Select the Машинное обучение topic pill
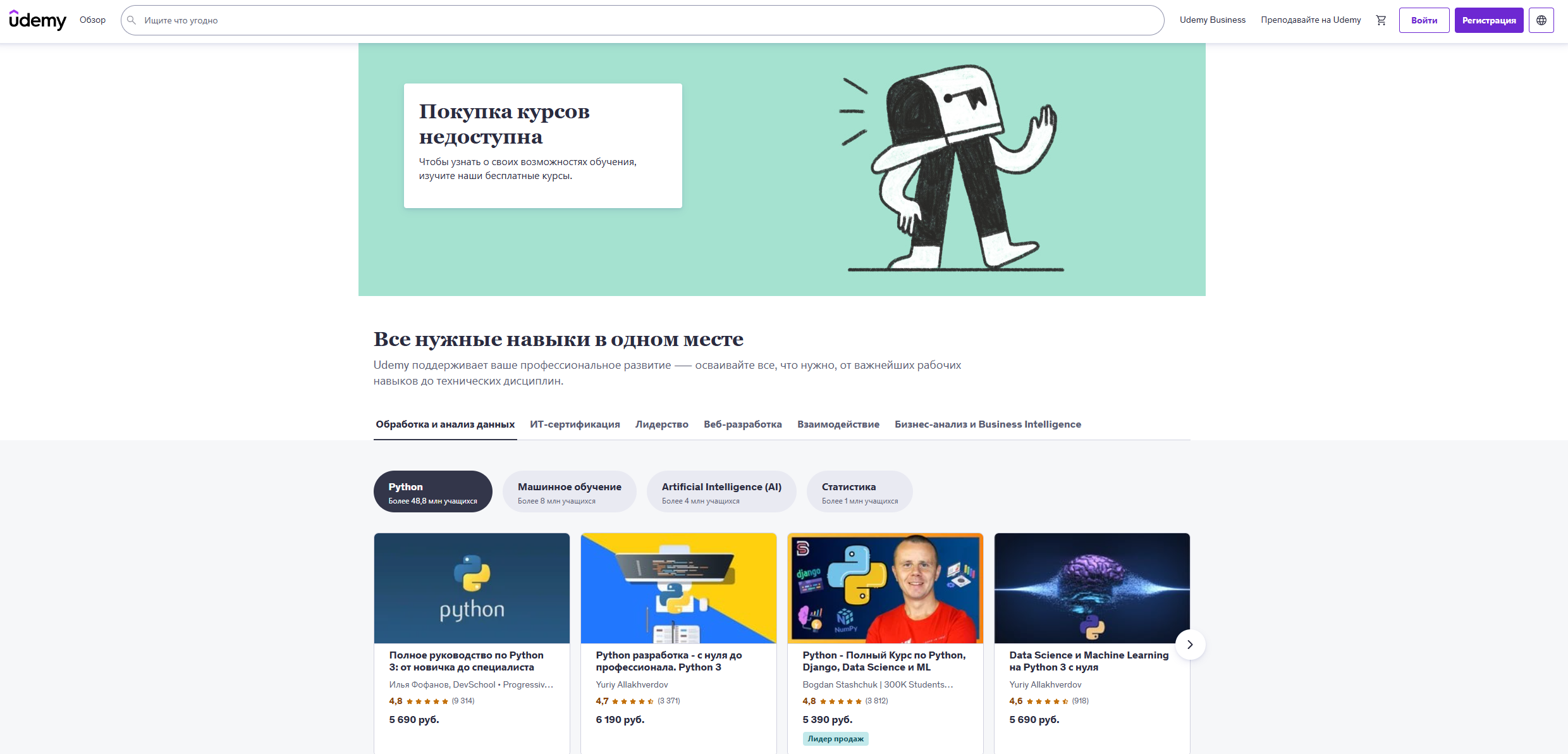The image size is (1568, 754). (x=569, y=491)
